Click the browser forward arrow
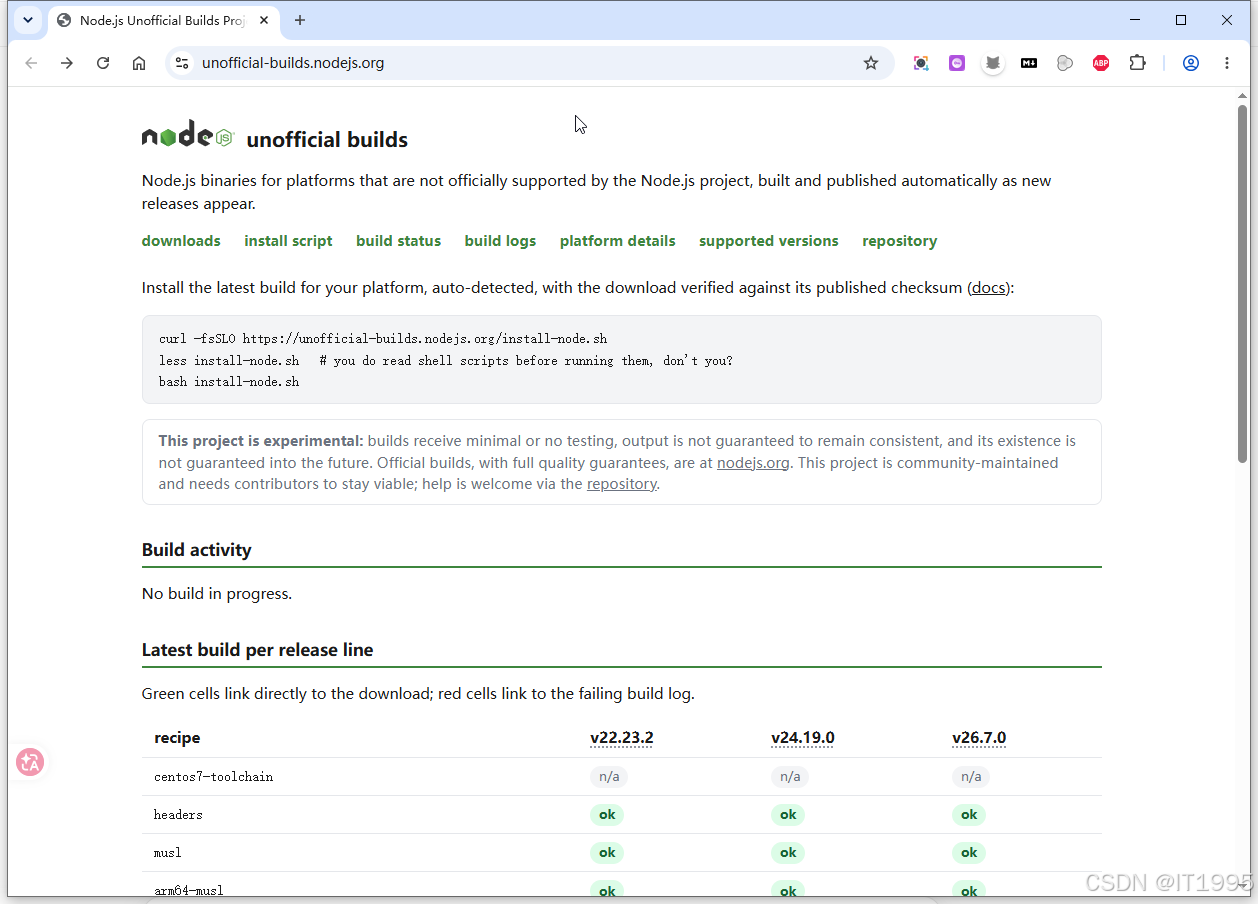 [67, 63]
